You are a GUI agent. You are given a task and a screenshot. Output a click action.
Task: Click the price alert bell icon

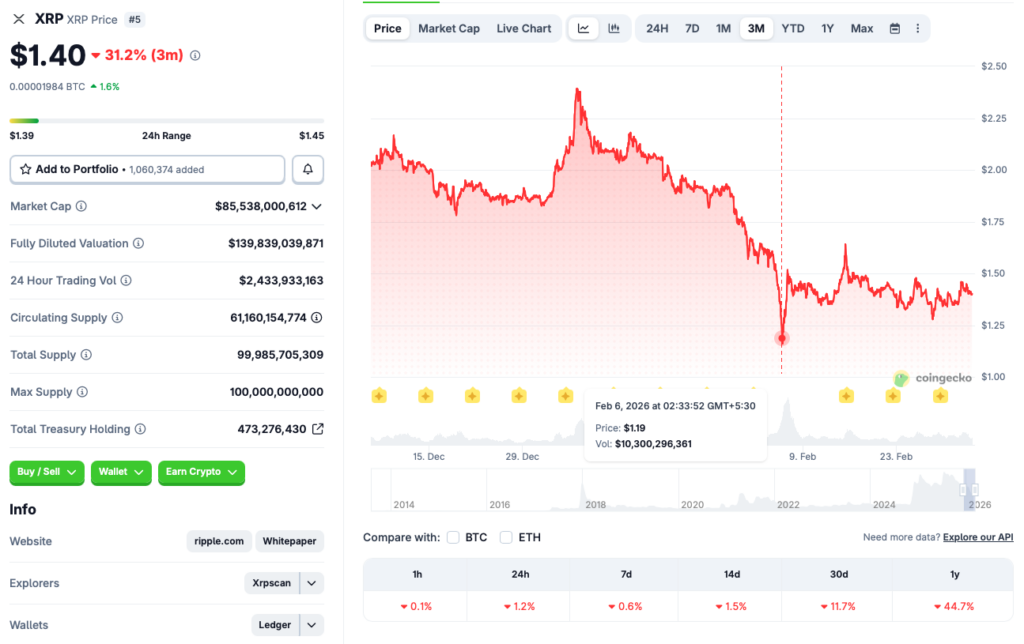(x=308, y=170)
